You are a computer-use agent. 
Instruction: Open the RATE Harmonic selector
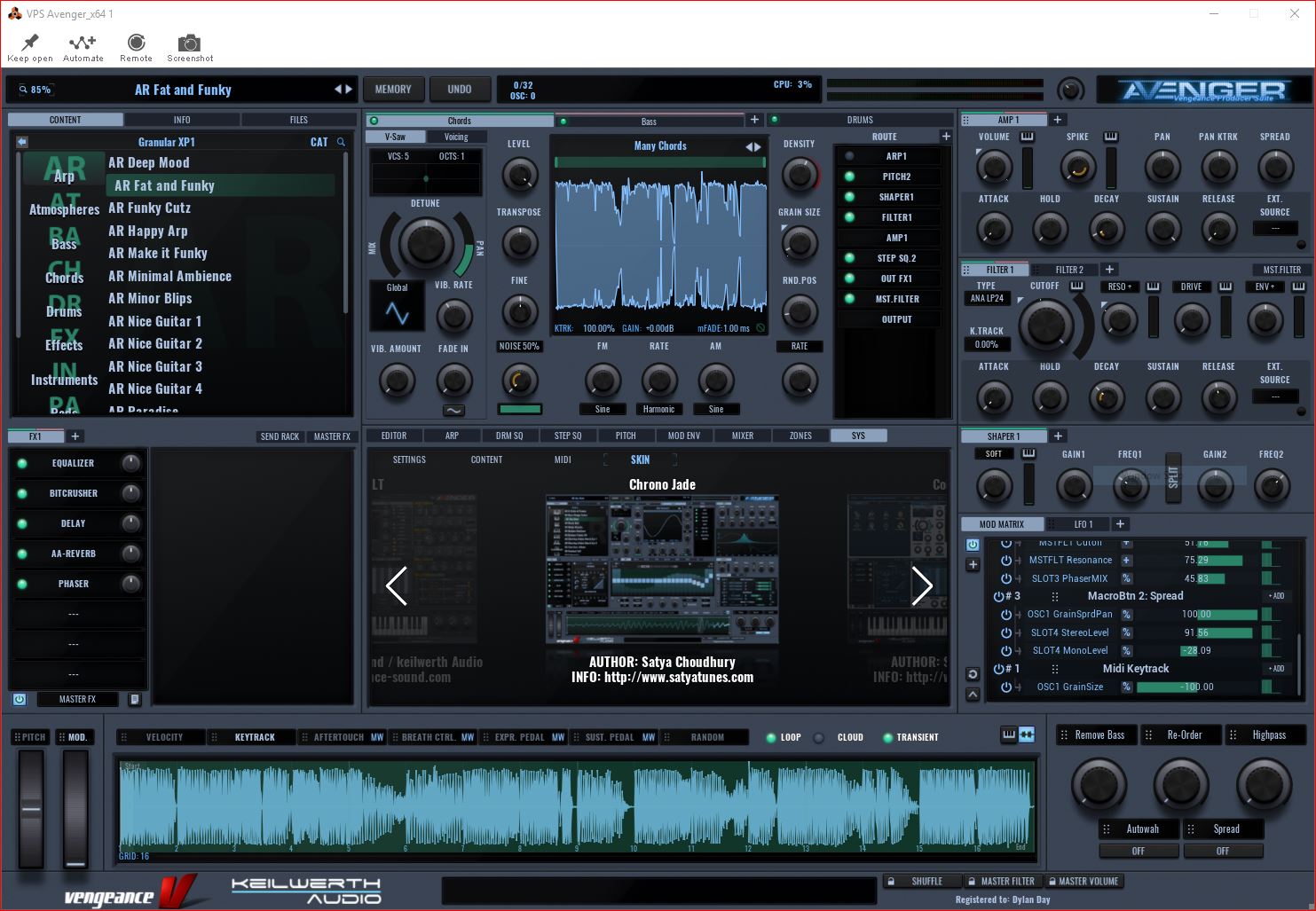point(659,410)
